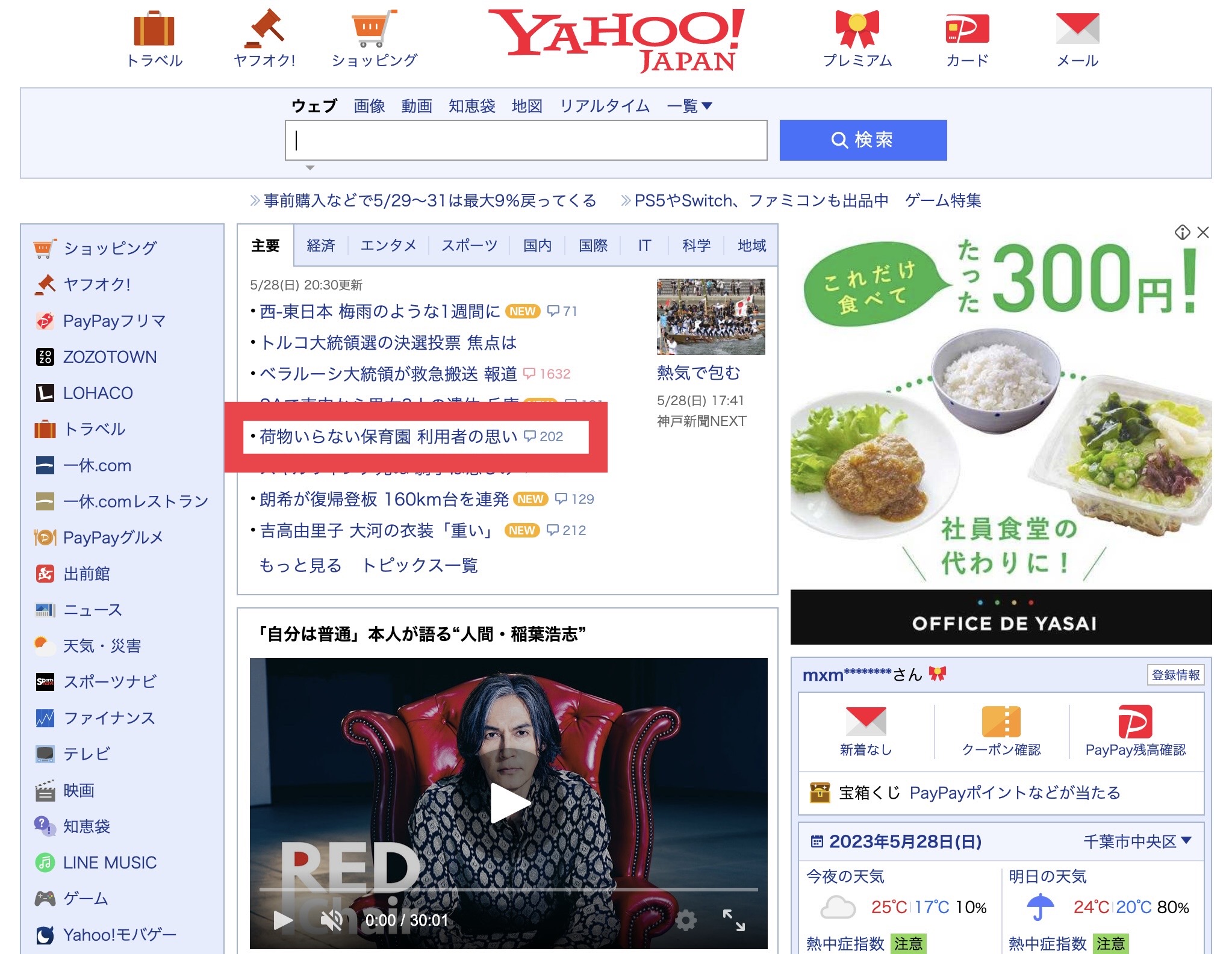This screenshot has width=1232, height=954.
Task: Open 出前館 in the sidebar
Action: pyautogui.click(x=87, y=574)
